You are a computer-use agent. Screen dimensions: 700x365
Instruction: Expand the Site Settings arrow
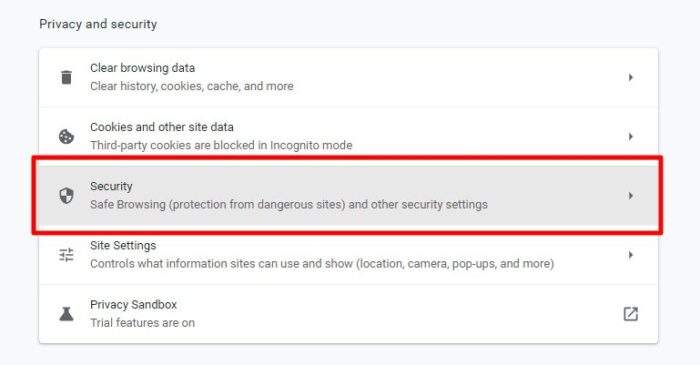(630, 255)
